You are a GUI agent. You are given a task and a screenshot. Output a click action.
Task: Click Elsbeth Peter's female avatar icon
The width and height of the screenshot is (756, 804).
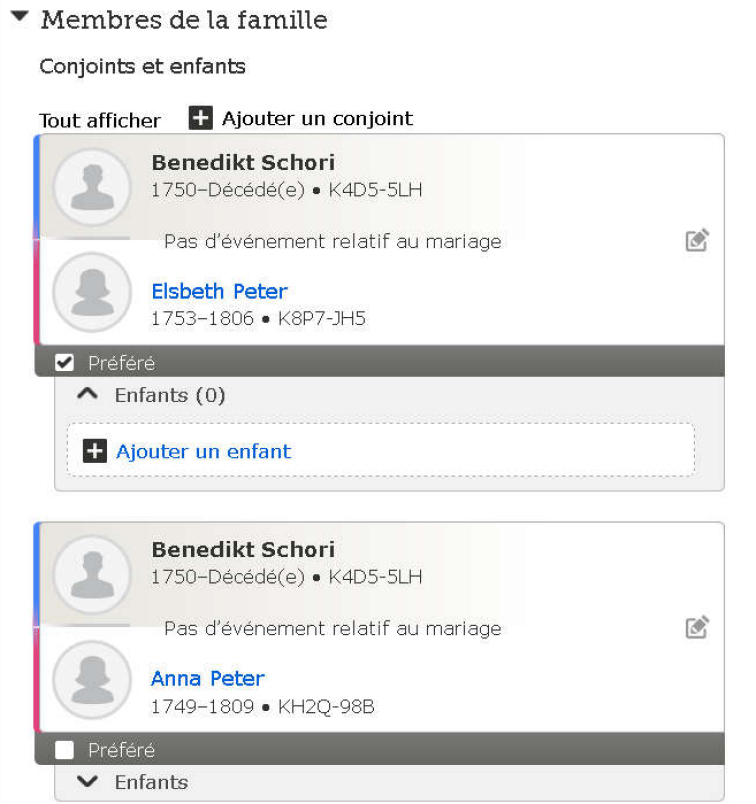(x=92, y=292)
